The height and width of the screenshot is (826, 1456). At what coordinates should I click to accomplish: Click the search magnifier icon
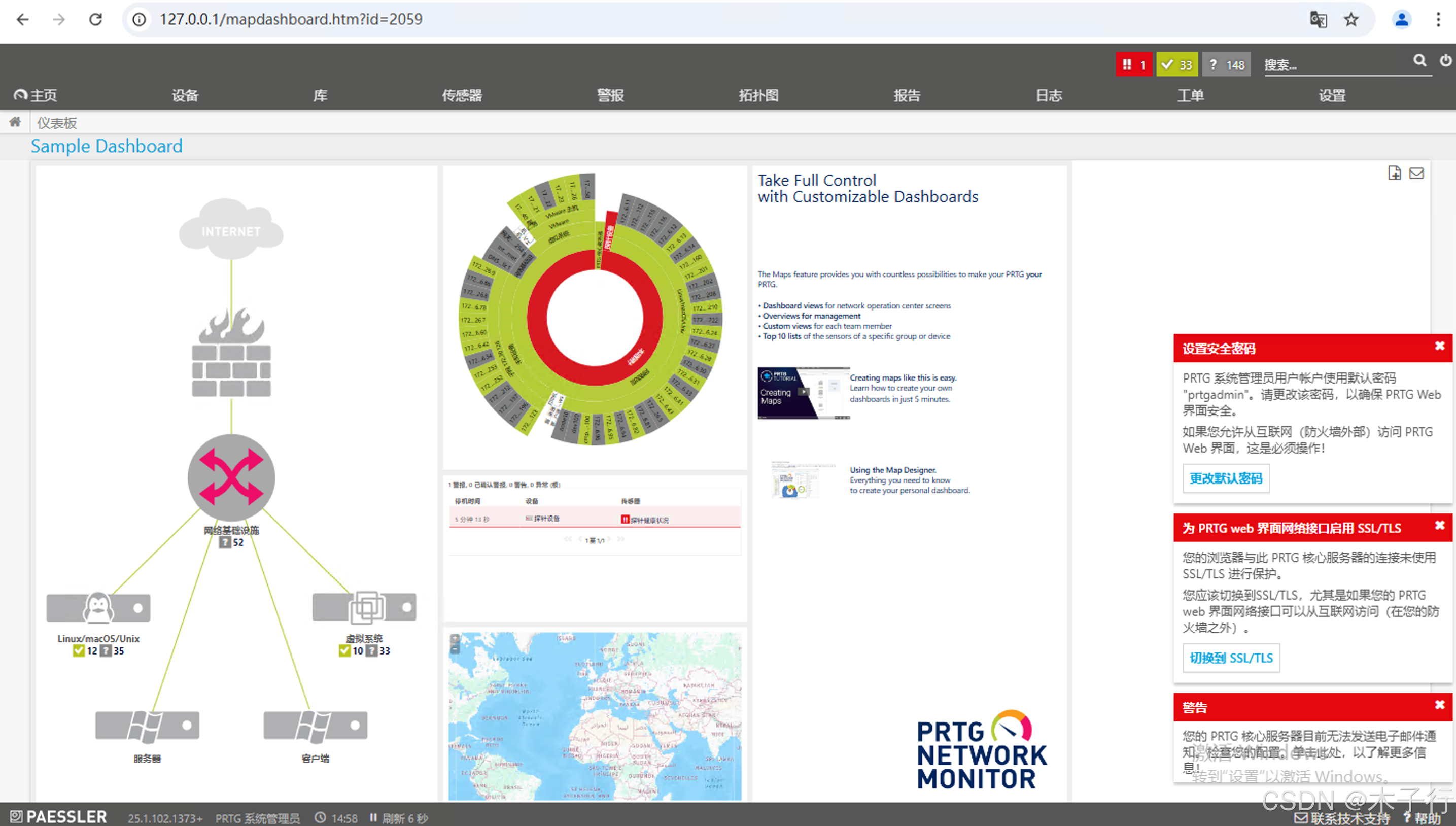pos(1419,61)
